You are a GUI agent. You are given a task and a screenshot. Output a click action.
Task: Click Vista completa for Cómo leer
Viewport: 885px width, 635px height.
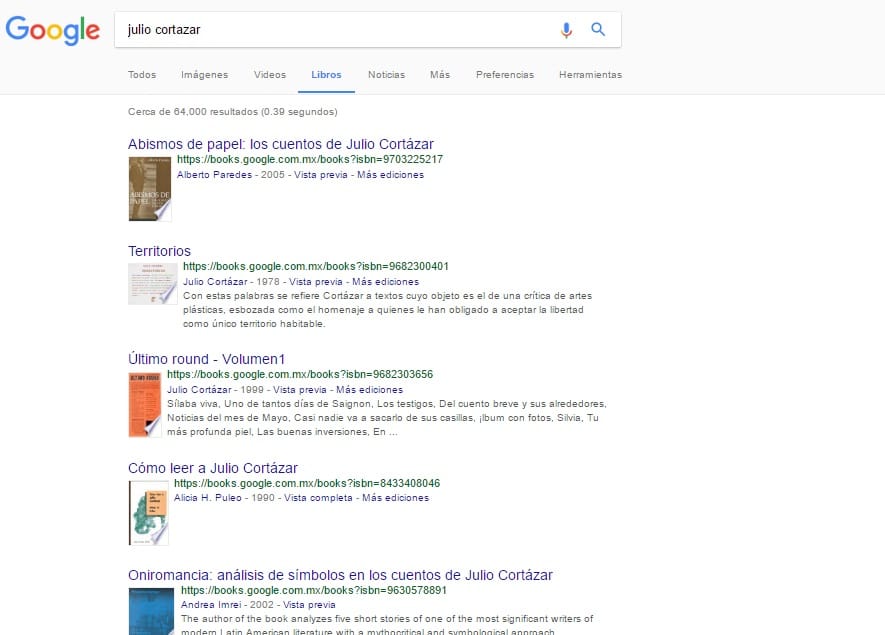[x=318, y=498]
